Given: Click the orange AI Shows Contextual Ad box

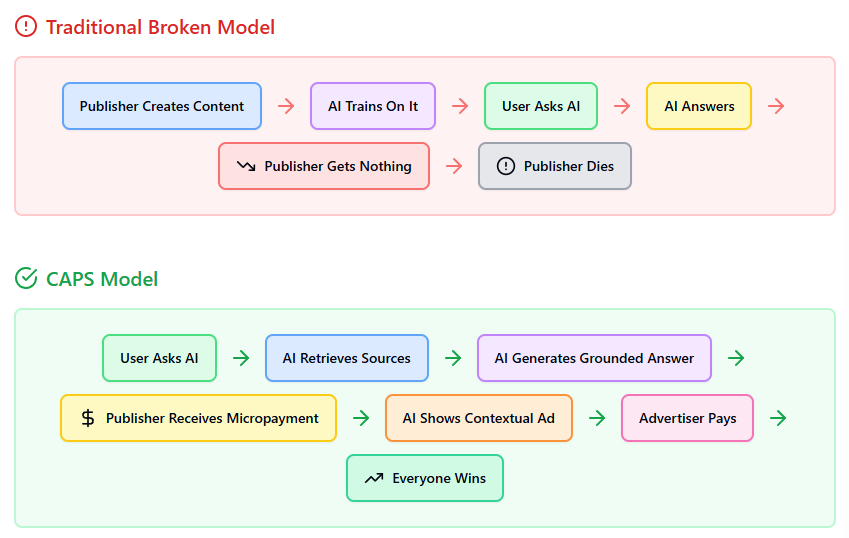Looking at the screenshot, I should [x=478, y=418].
